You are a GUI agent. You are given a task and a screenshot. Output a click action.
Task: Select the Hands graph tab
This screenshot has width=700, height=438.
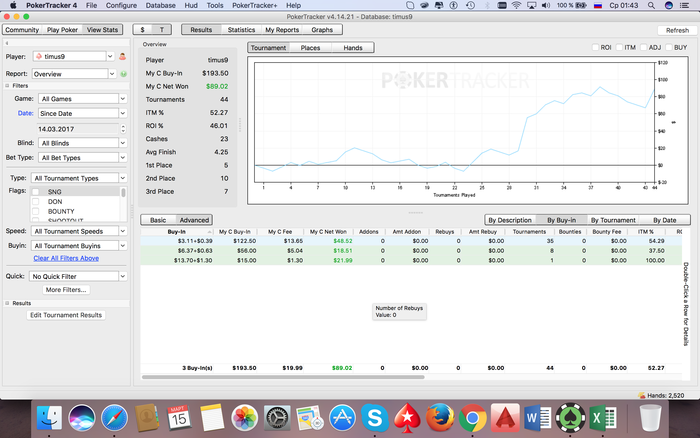(x=353, y=48)
